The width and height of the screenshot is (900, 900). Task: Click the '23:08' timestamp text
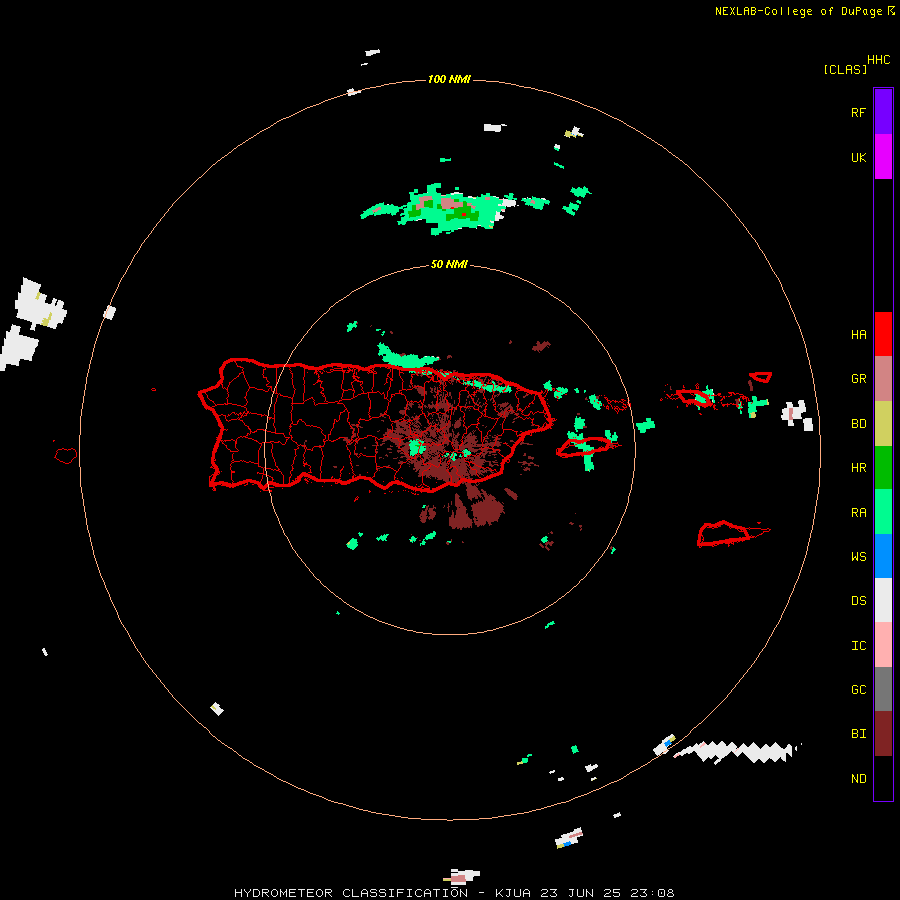pyautogui.click(x=651, y=893)
